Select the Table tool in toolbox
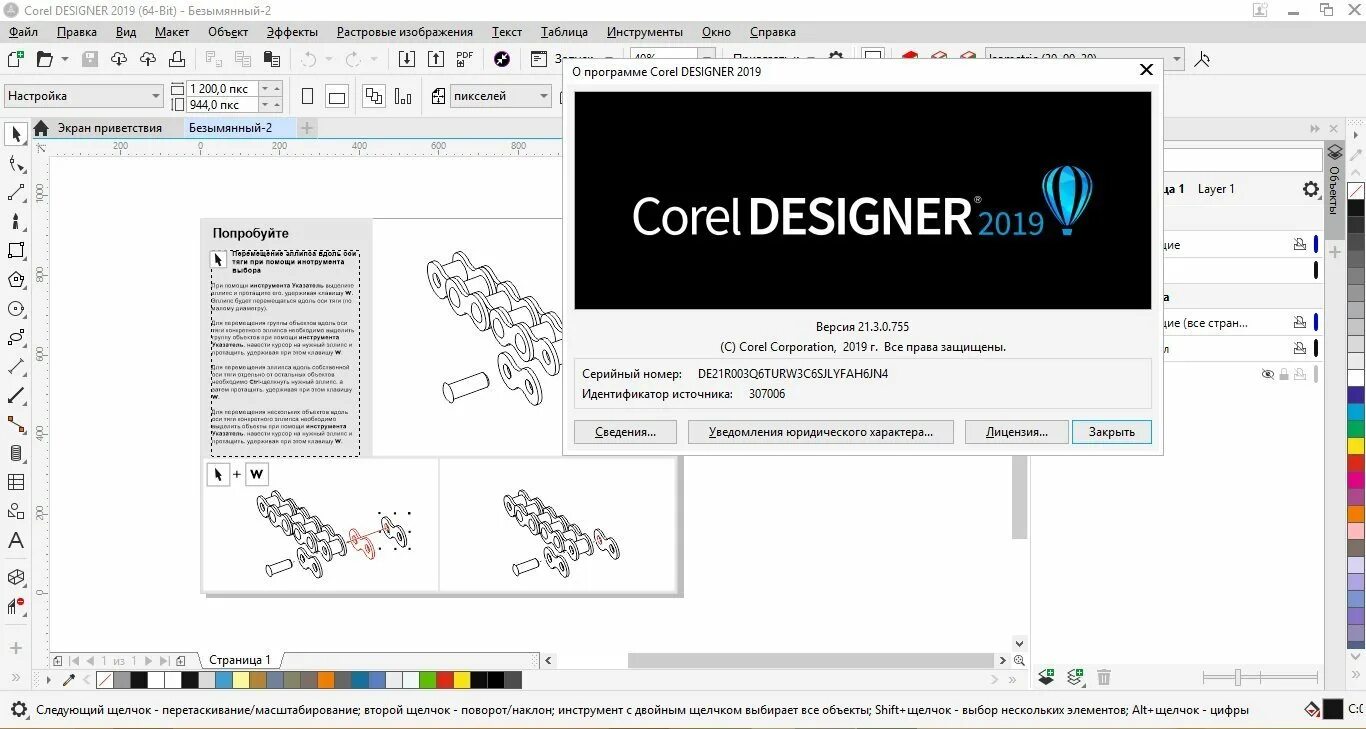 [16, 482]
